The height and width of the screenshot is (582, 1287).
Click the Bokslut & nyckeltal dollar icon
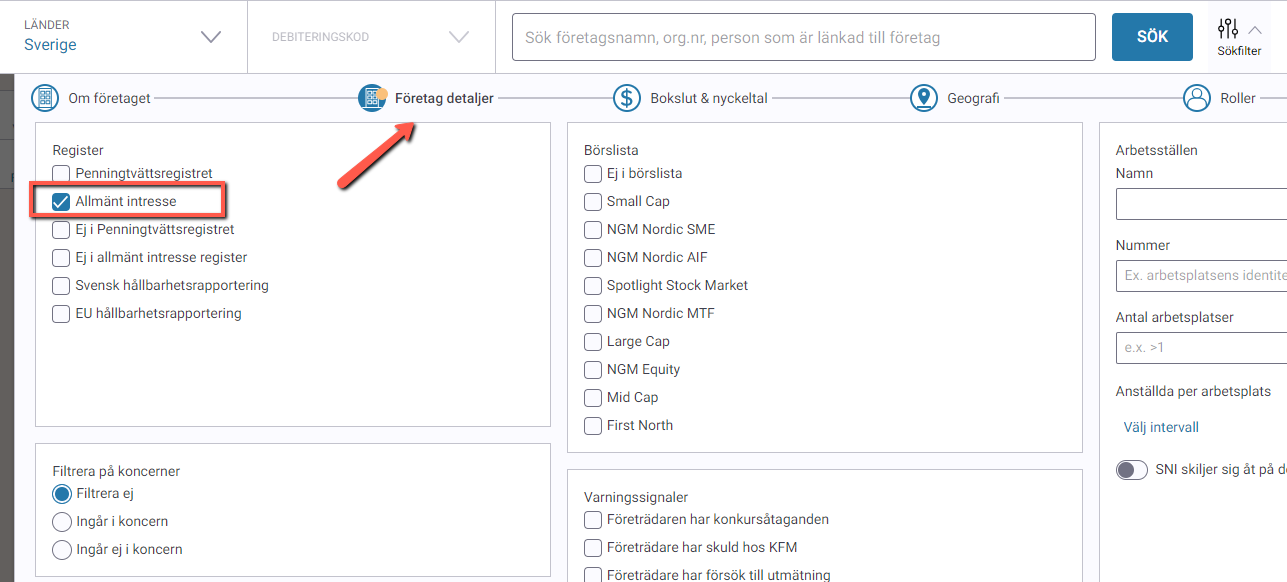point(627,98)
